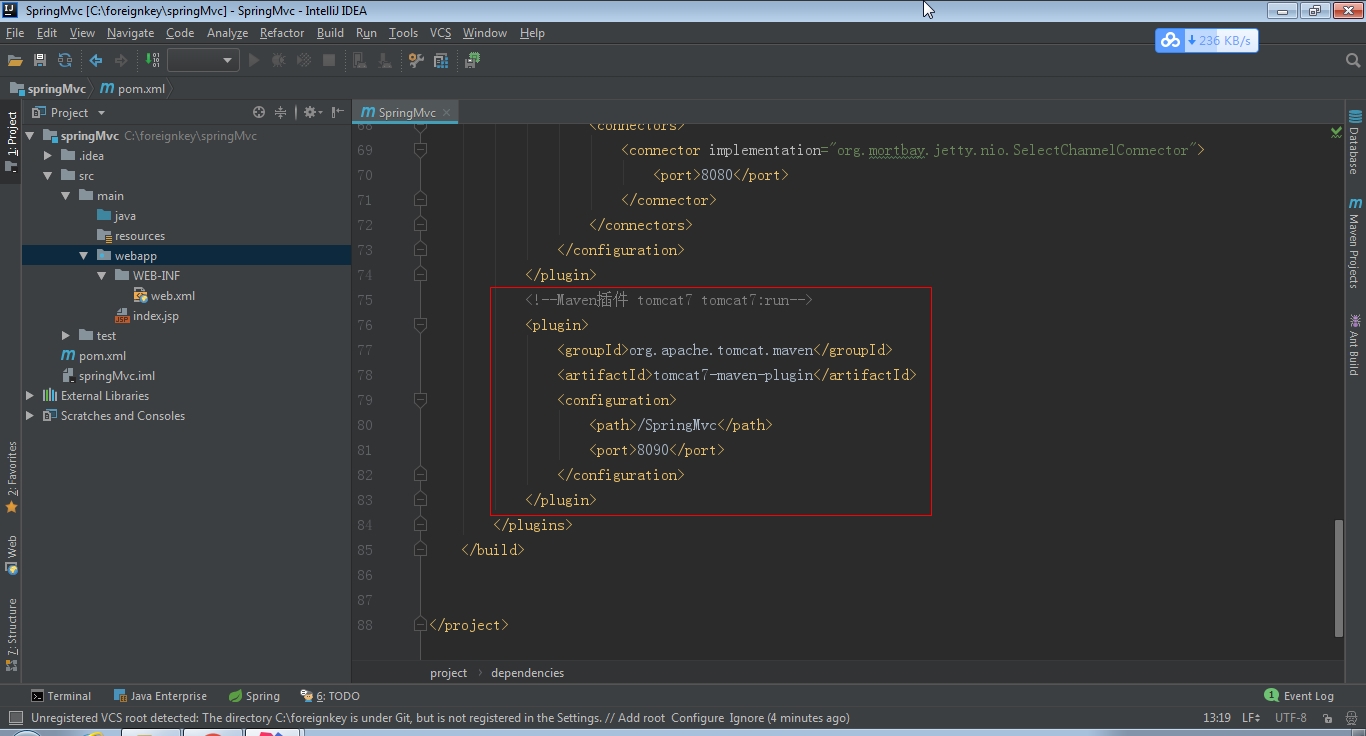The width and height of the screenshot is (1366, 736).
Task: Fold the configuration block at line 79
Action: (420, 400)
